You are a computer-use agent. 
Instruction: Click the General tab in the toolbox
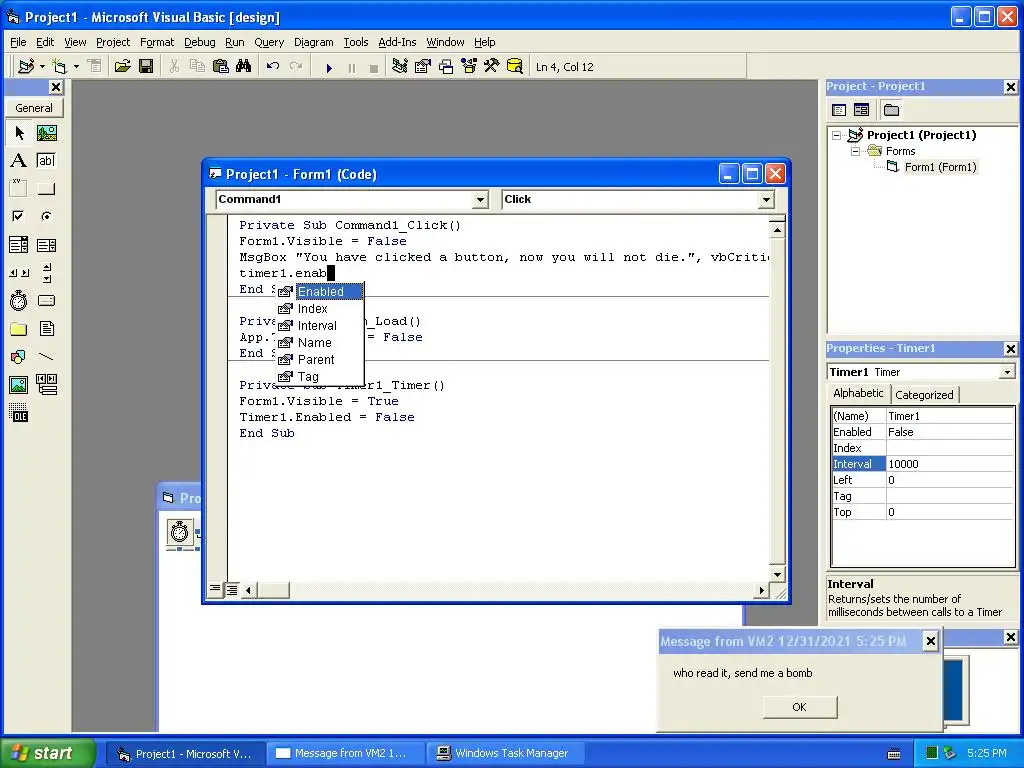[x=34, y=108]
